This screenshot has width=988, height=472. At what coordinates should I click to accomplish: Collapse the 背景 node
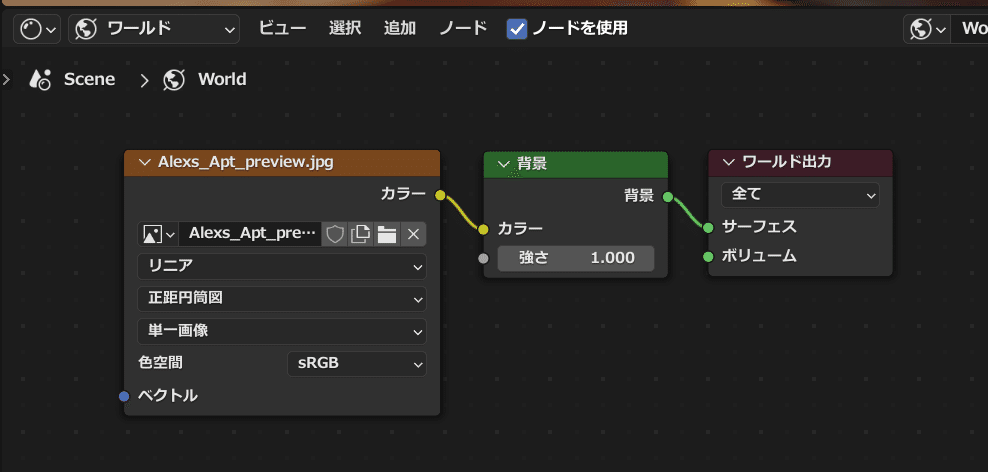pos(504,164)
